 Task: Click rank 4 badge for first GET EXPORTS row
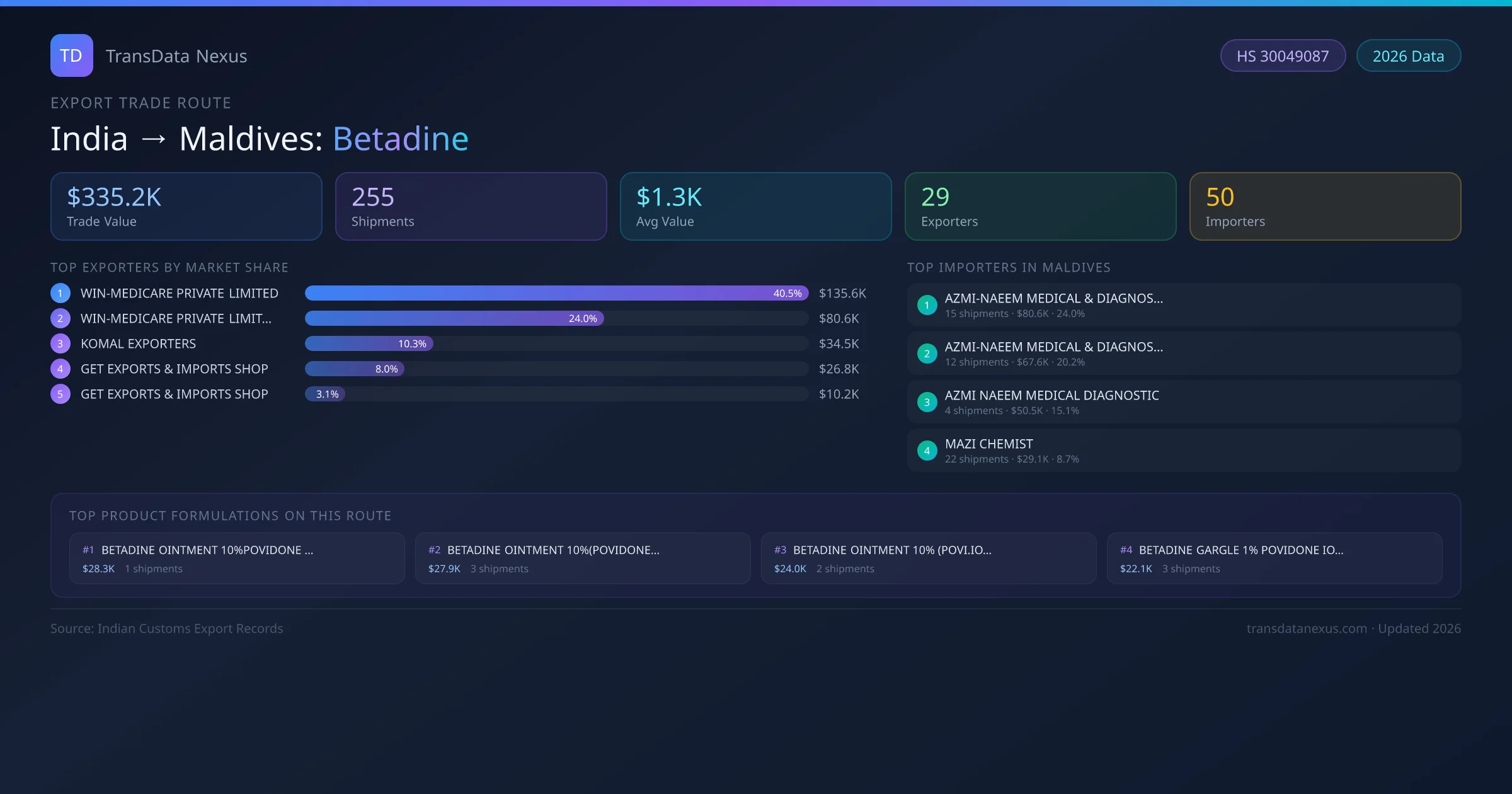pyautogui.click(x=60, y=369)
